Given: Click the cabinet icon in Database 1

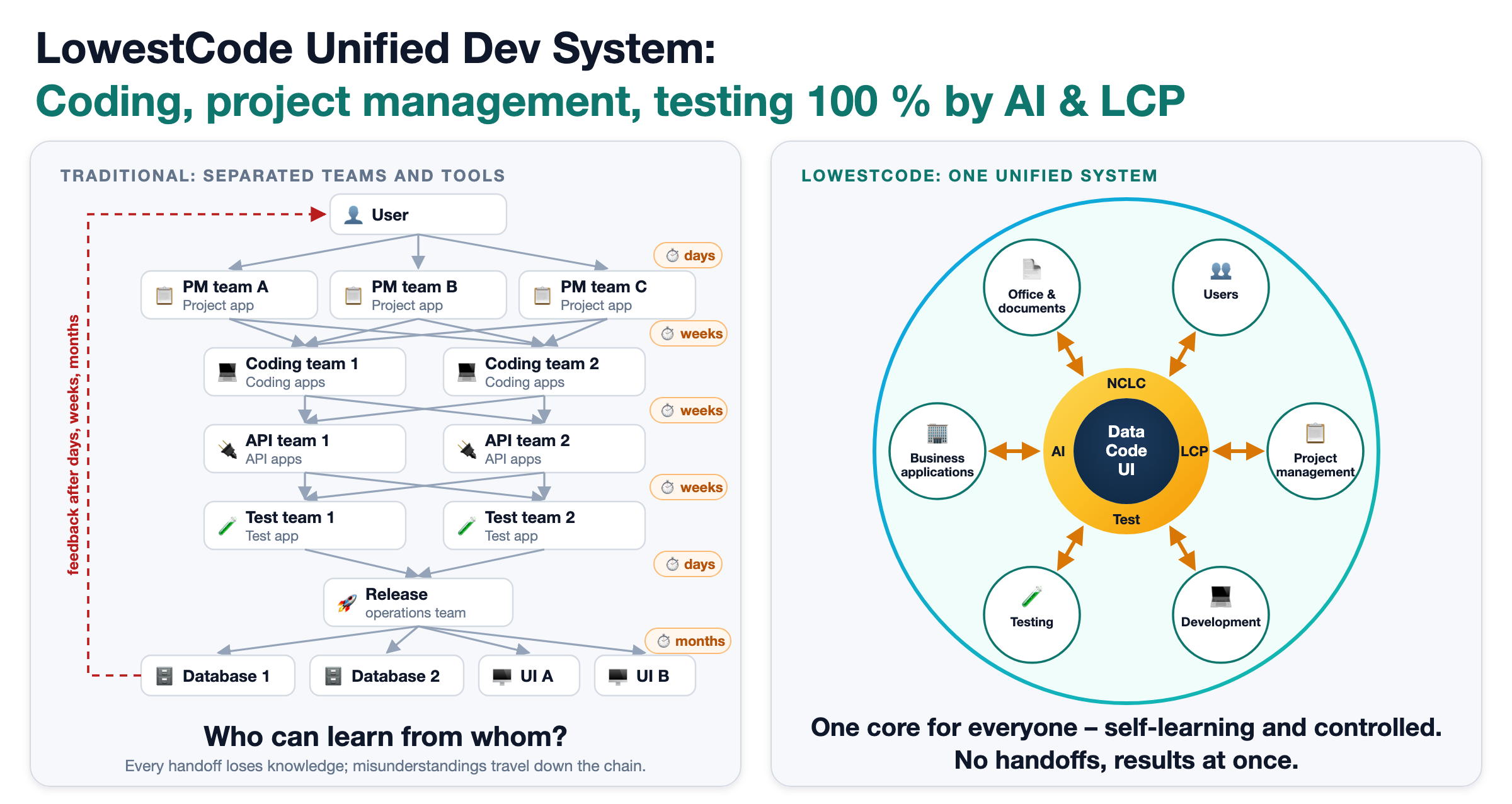Looking at the screenshot, I should 164,676.
